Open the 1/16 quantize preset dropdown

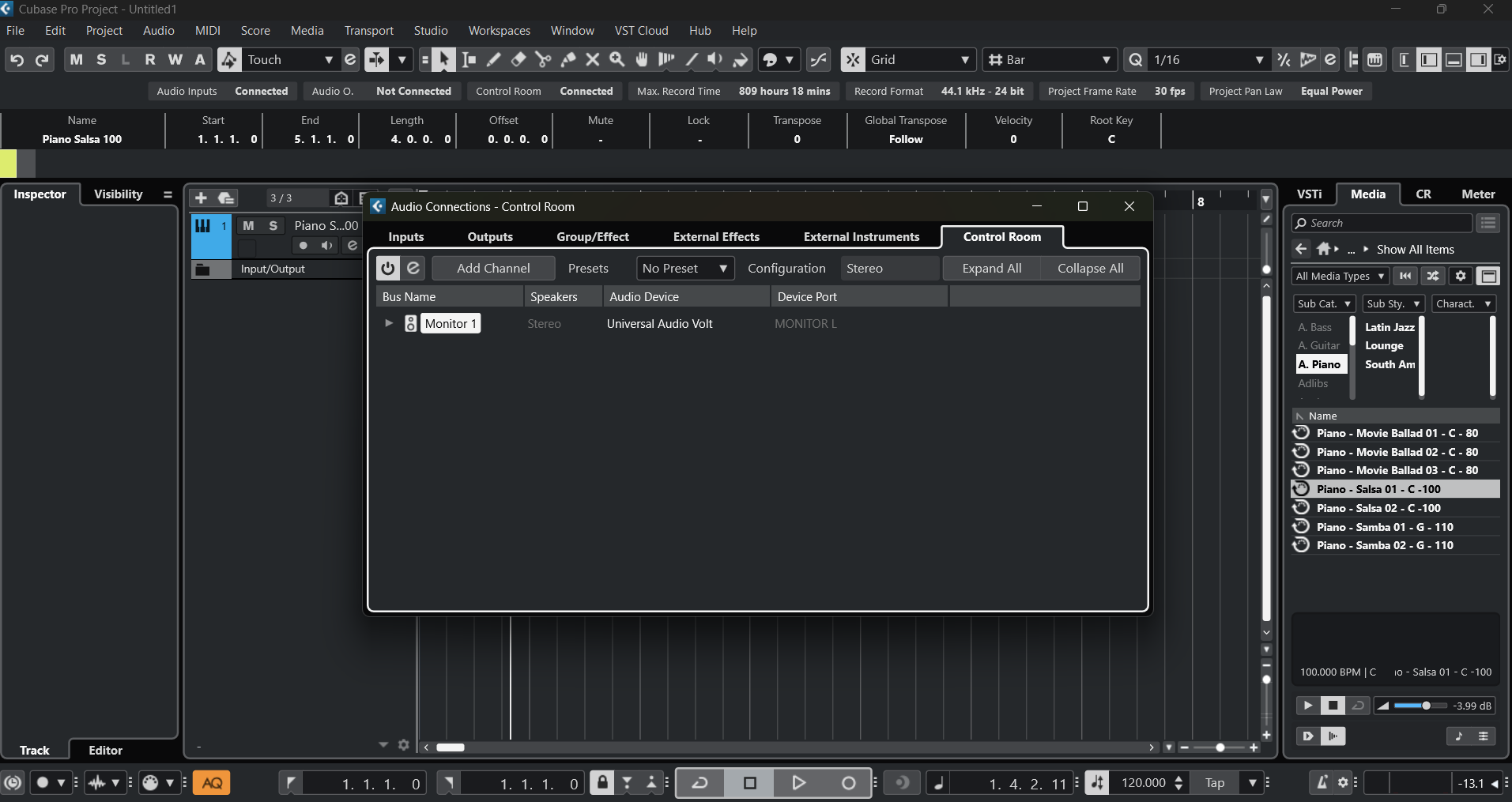(1208, 60)
